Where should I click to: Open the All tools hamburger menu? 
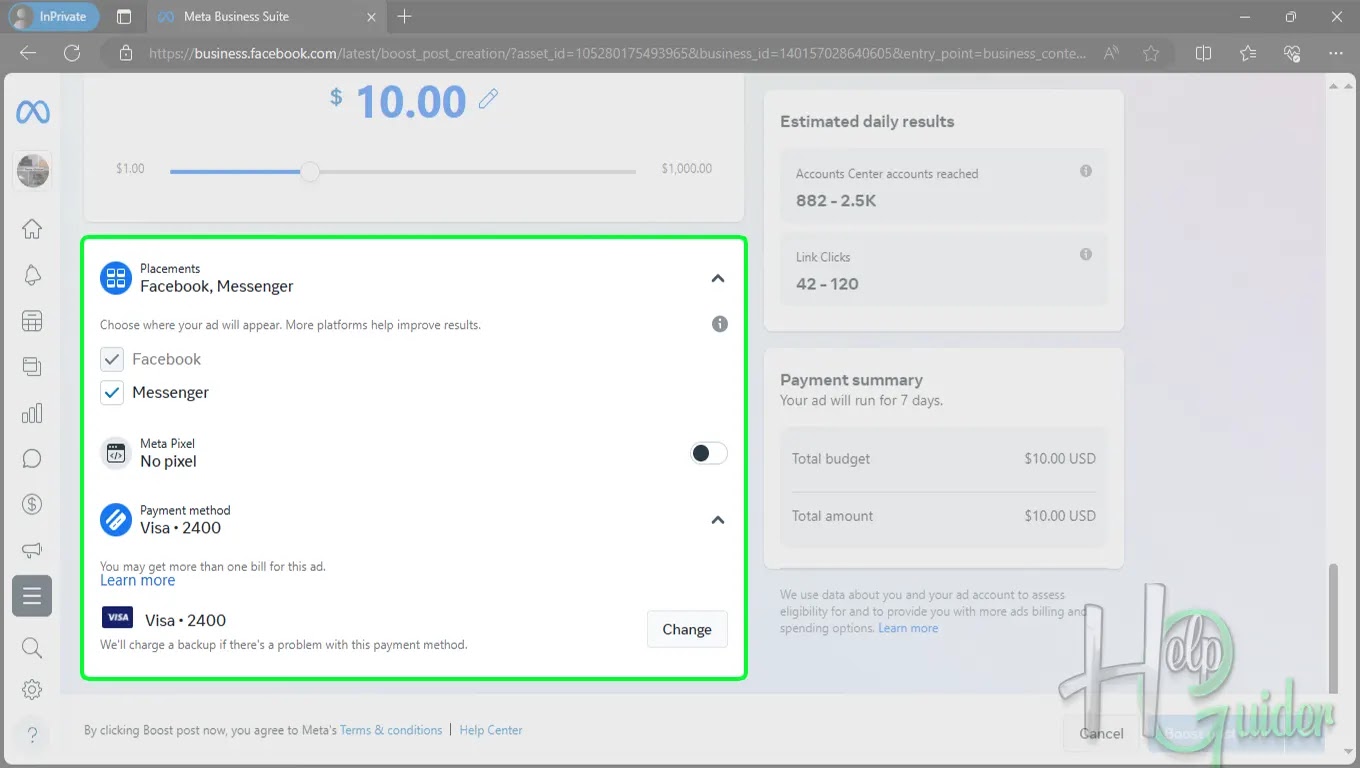click(32, 596)
